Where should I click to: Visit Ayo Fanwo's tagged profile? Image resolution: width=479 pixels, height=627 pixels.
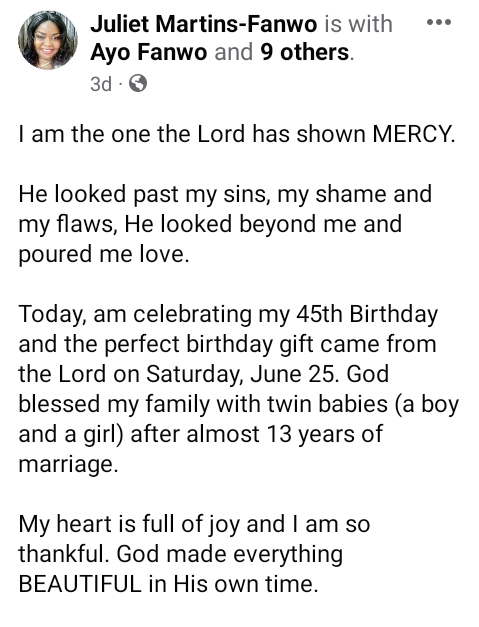(149, 52)
